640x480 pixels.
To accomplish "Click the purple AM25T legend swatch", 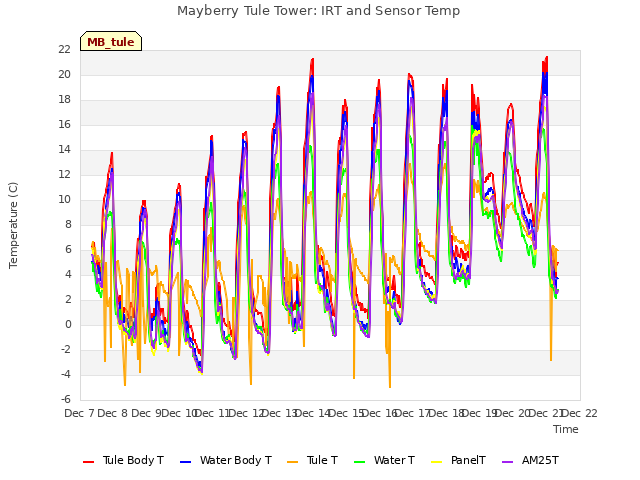I will tap(508, 462).
